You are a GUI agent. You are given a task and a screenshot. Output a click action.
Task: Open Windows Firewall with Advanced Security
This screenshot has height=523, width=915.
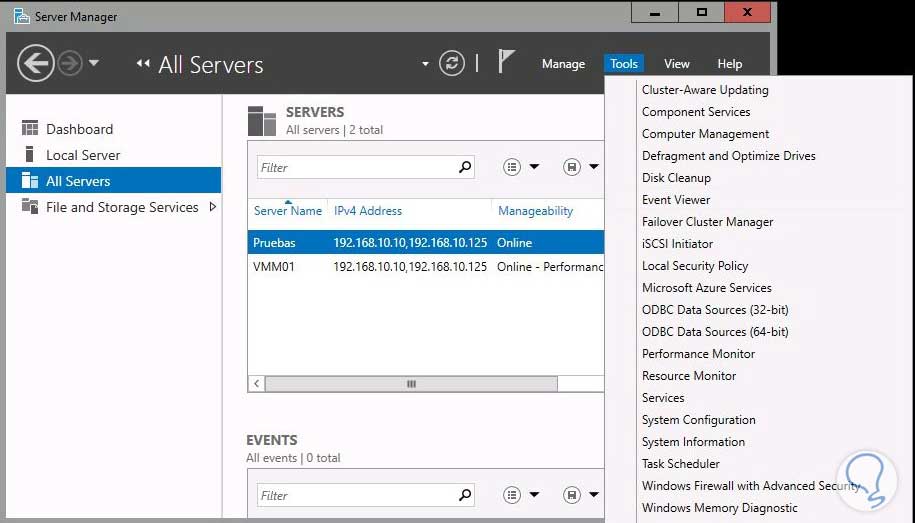click(x=751, y=486)
